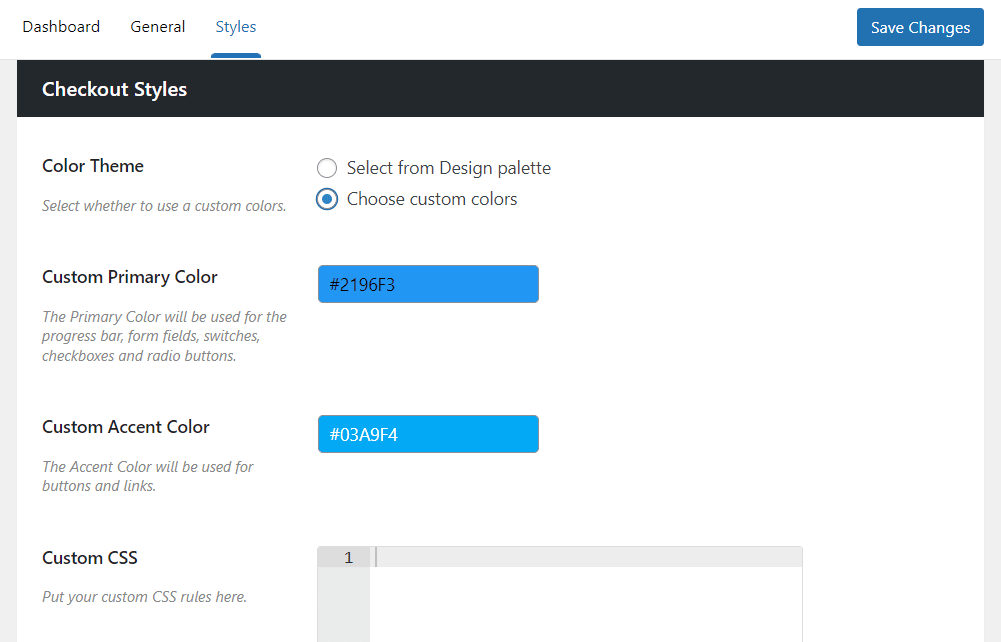
Task: Select the active Styles tab
Action: point(235,27)
